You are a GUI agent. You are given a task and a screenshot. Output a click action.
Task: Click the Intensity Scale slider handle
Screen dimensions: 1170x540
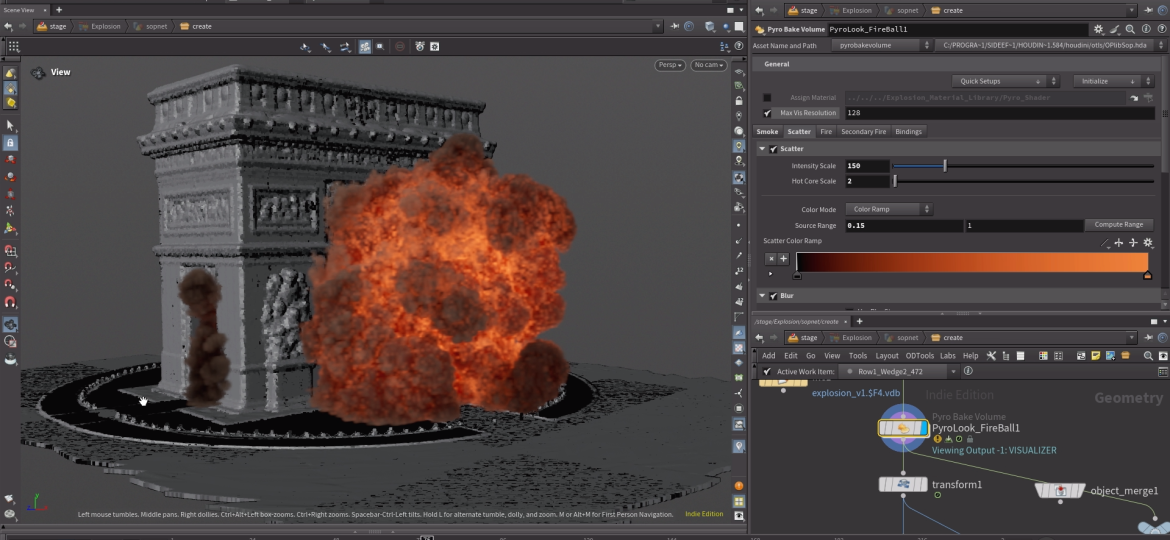945,166
